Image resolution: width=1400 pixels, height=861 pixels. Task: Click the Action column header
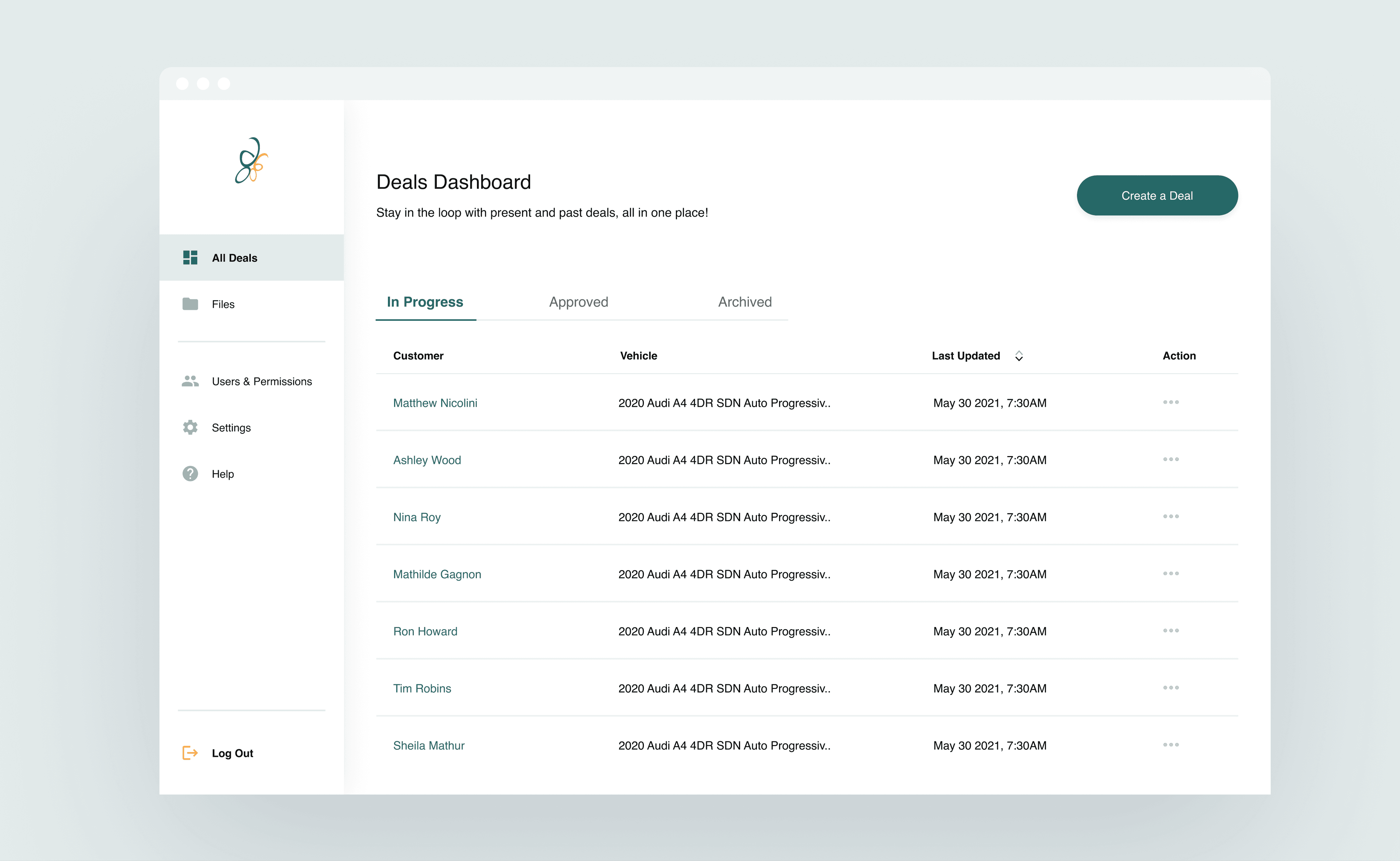1179,355
